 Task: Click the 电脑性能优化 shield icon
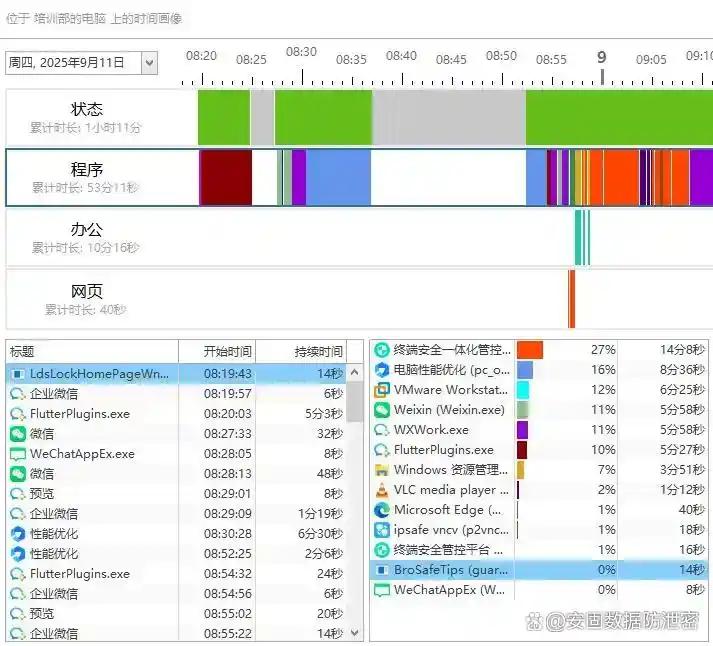tap(381, 370)
